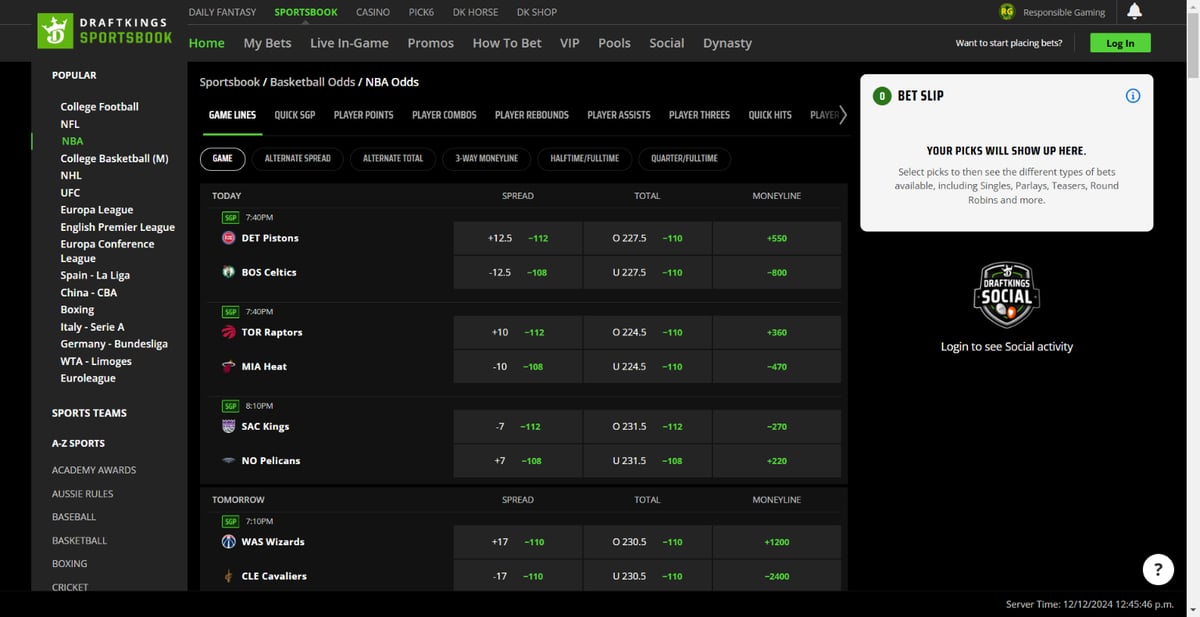
Task: Bet DET Pistons +12.5 spread
Action: coord(517,238)
